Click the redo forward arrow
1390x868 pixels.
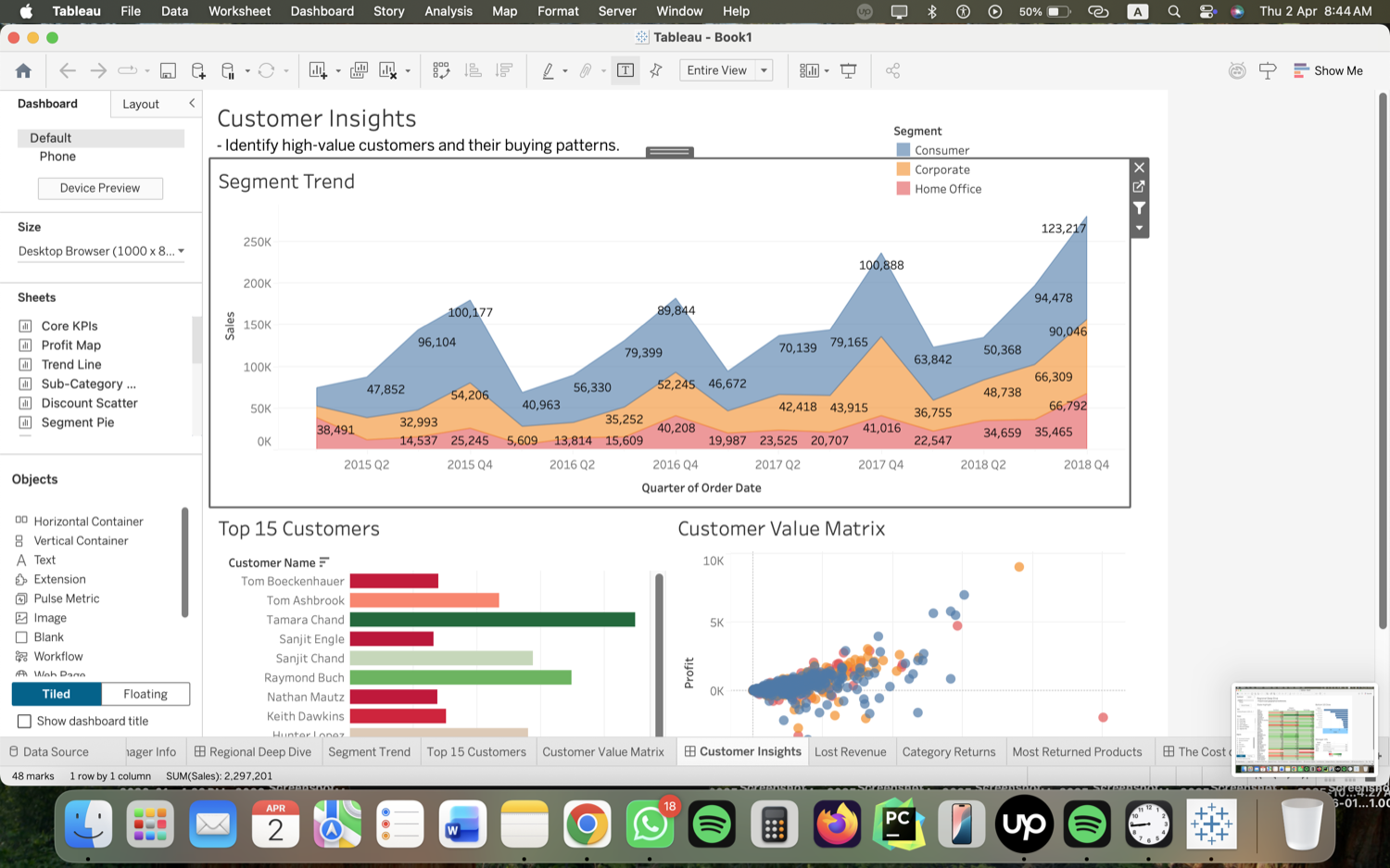(x=97, y=70)
